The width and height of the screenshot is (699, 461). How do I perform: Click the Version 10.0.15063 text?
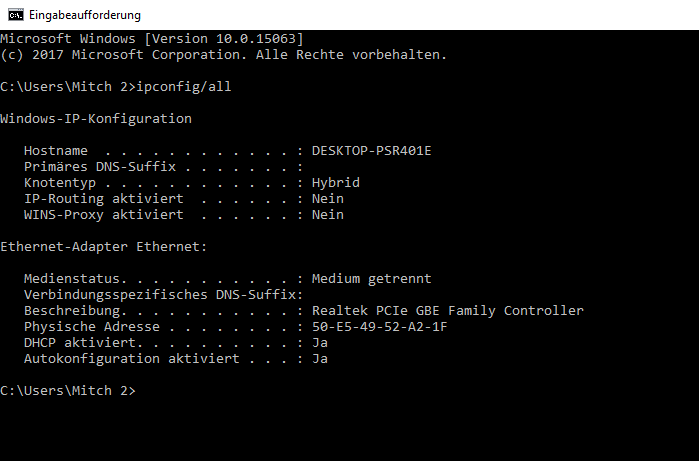(x=224, y=39)
